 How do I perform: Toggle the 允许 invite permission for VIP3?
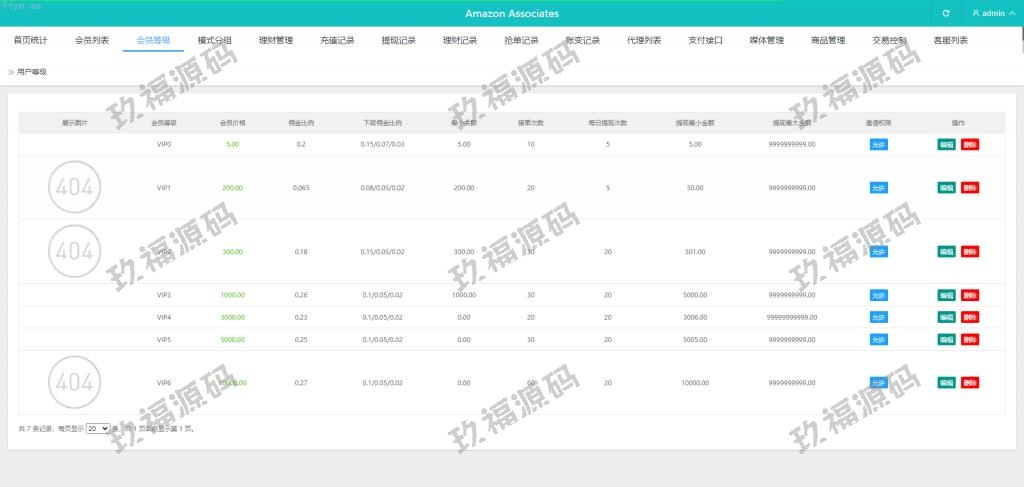(878, 295)
